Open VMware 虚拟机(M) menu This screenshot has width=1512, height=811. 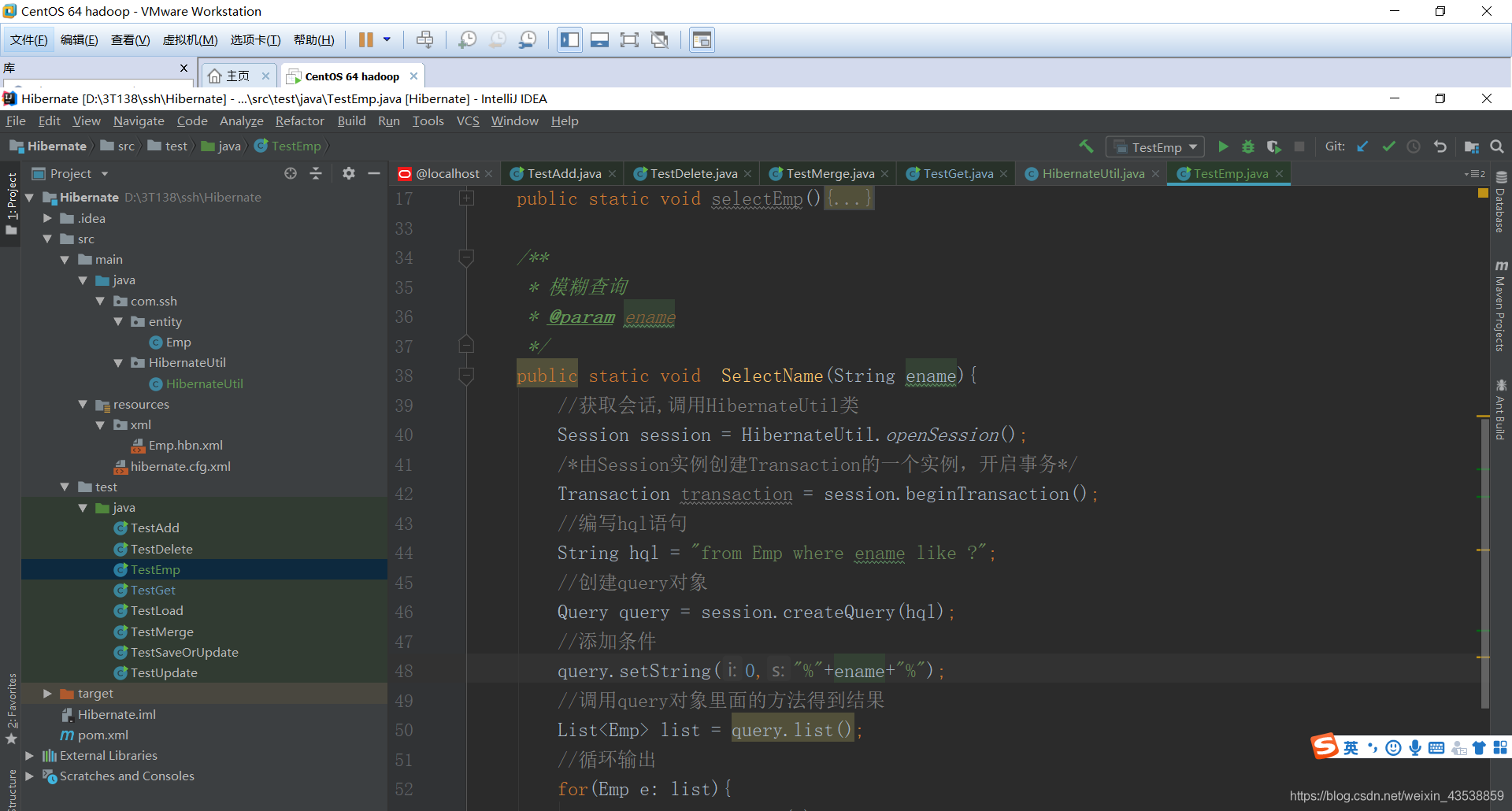coord(190,39)
